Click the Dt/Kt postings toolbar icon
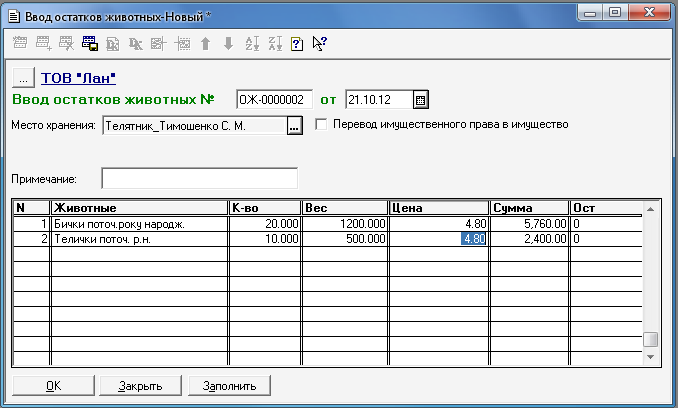Screen dimensions: 678x408 (x=113, y=44)
